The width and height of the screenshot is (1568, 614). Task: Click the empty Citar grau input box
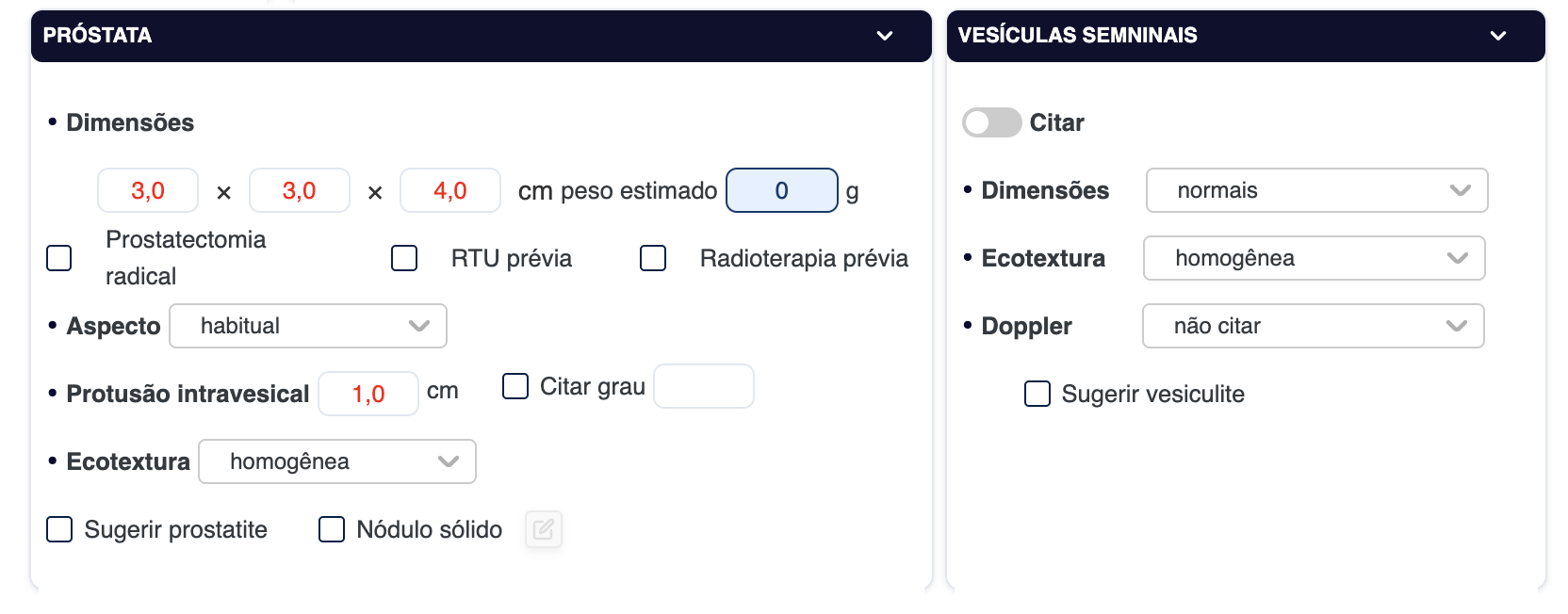(704, 386)
